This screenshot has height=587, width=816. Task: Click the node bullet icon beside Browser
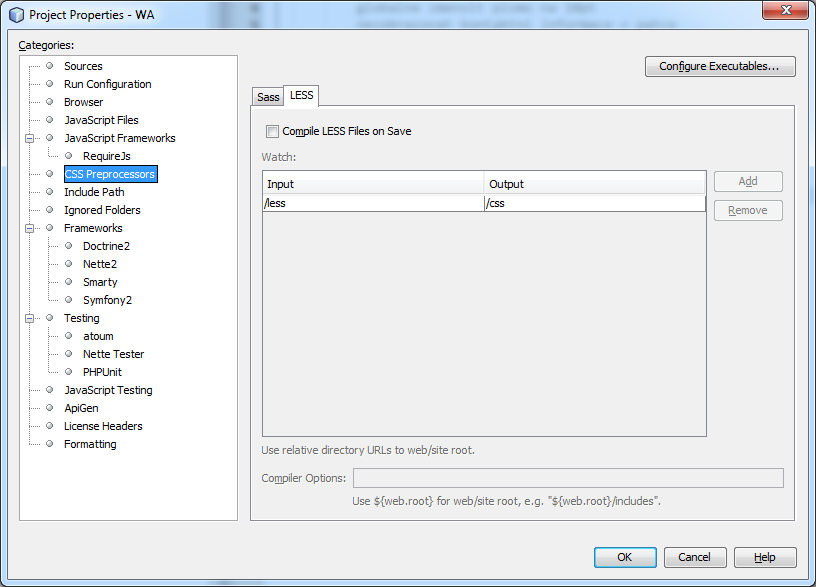(50, 101)
